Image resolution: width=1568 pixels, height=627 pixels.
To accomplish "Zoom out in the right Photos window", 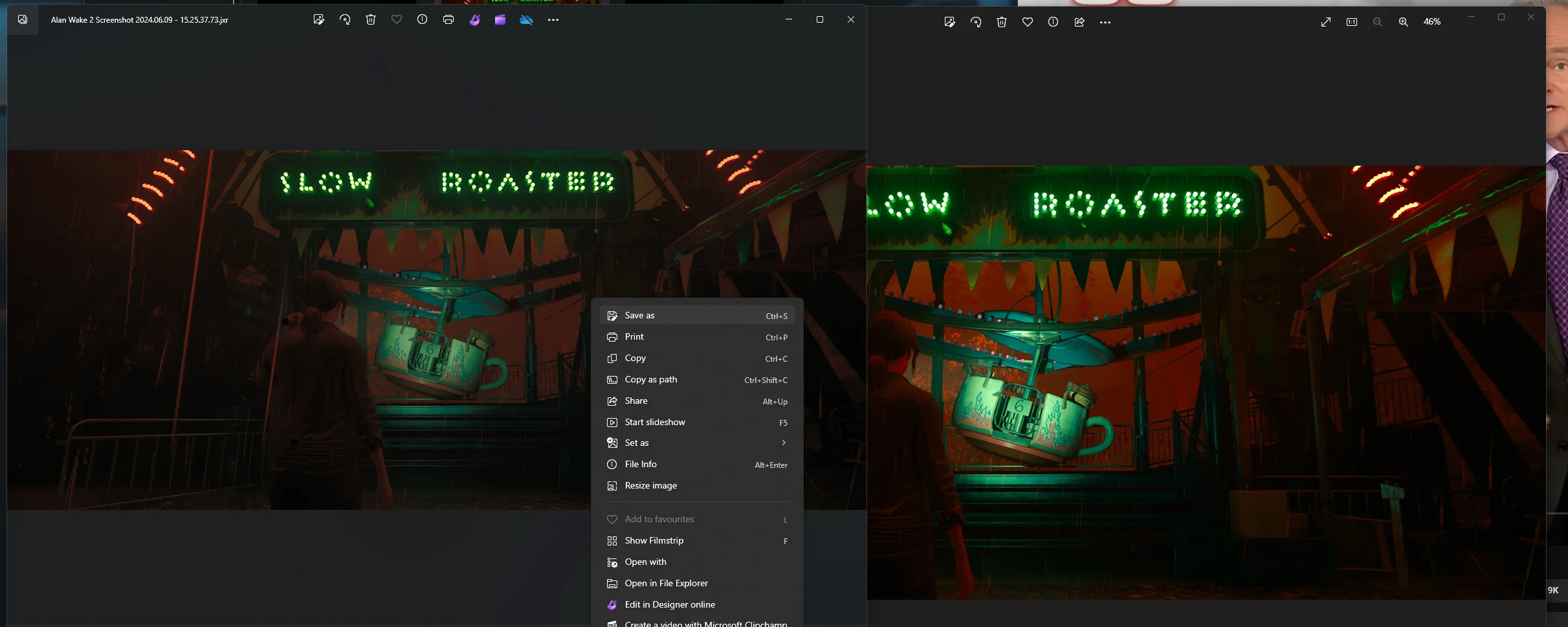I will point(1378,22).
